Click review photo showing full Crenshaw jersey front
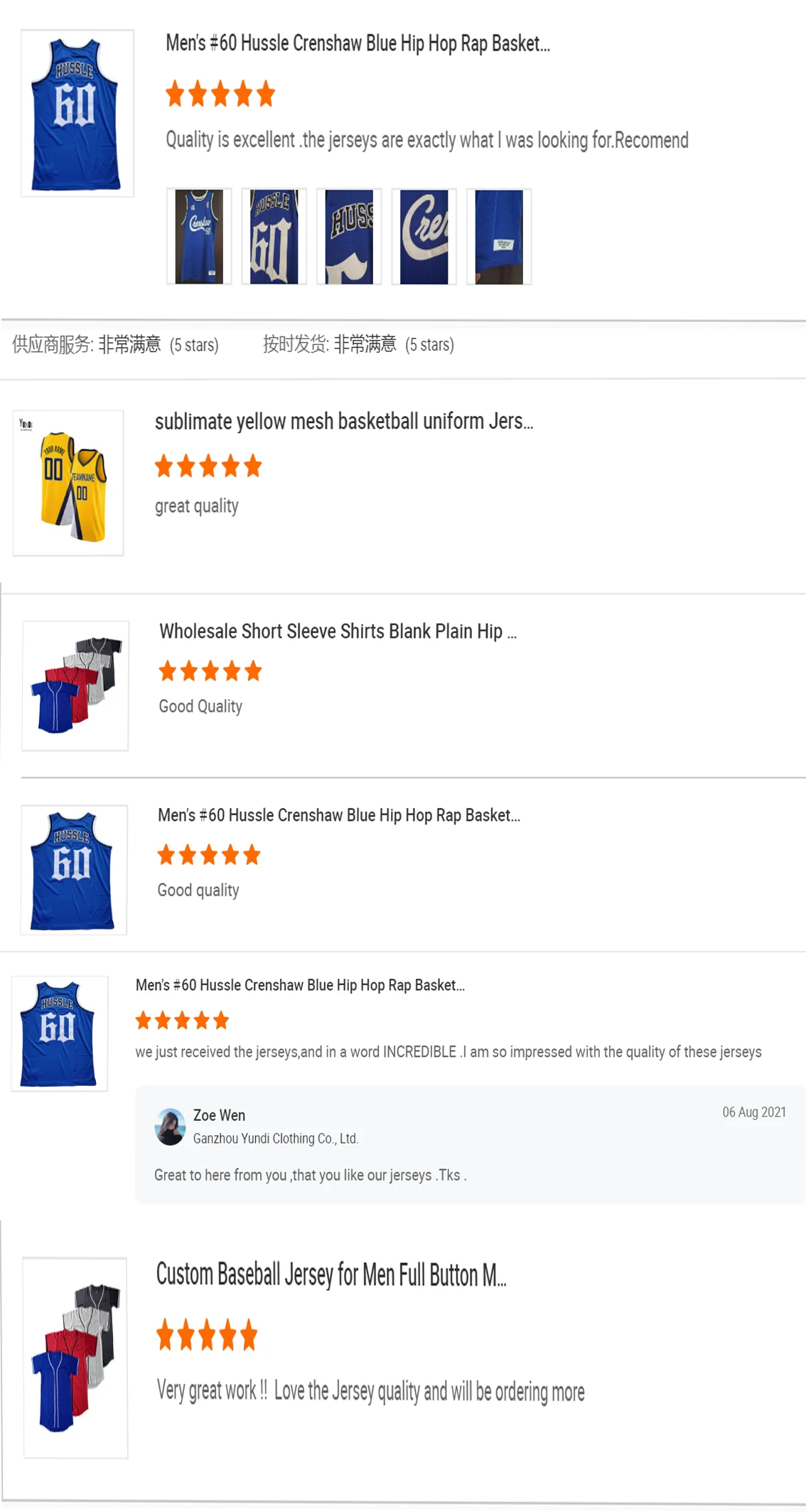 (x=199, y=237)
